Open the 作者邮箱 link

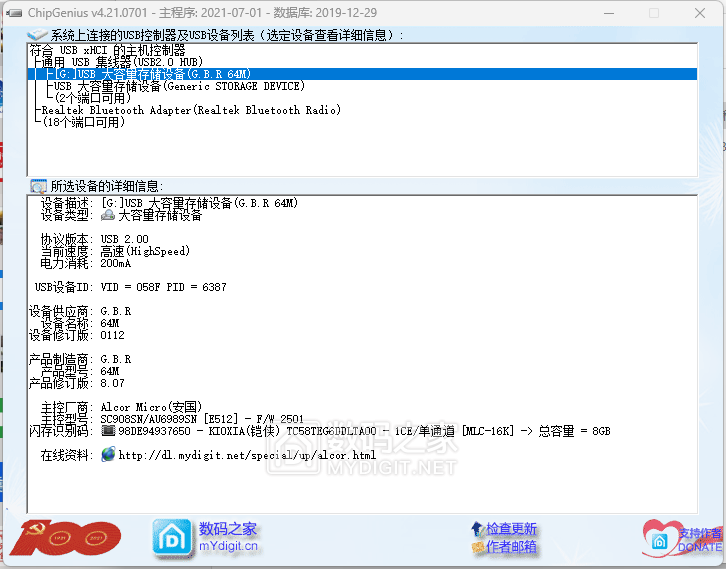point(511,547)
